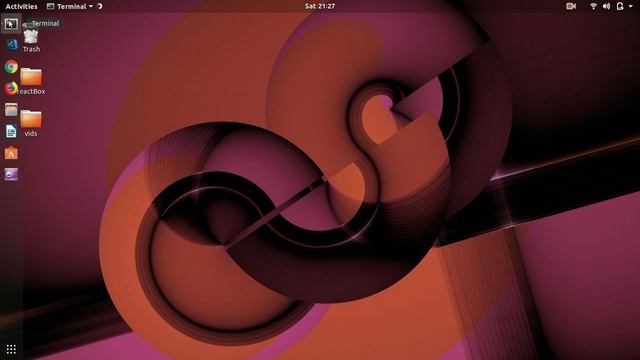Click the screen recording indicator icon
Viewport: 640px width, 360px height.
[571, 6]
